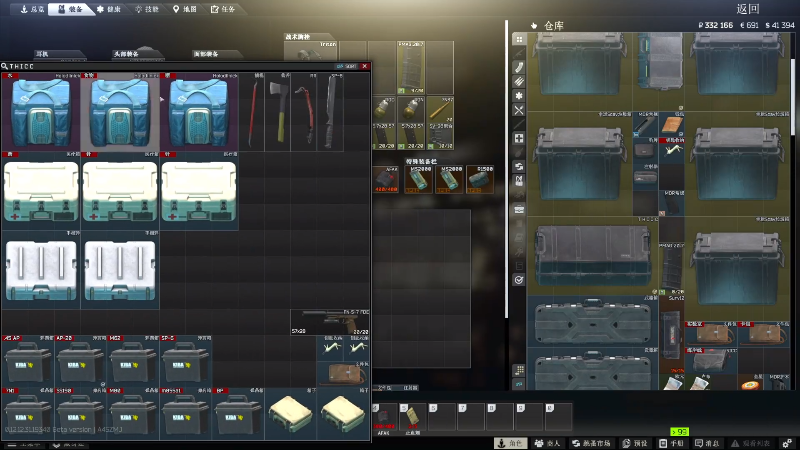The height and width of the screenshot is (450, 800).
Task: Click the 返回 back button
Action: (x=748, y=9)
